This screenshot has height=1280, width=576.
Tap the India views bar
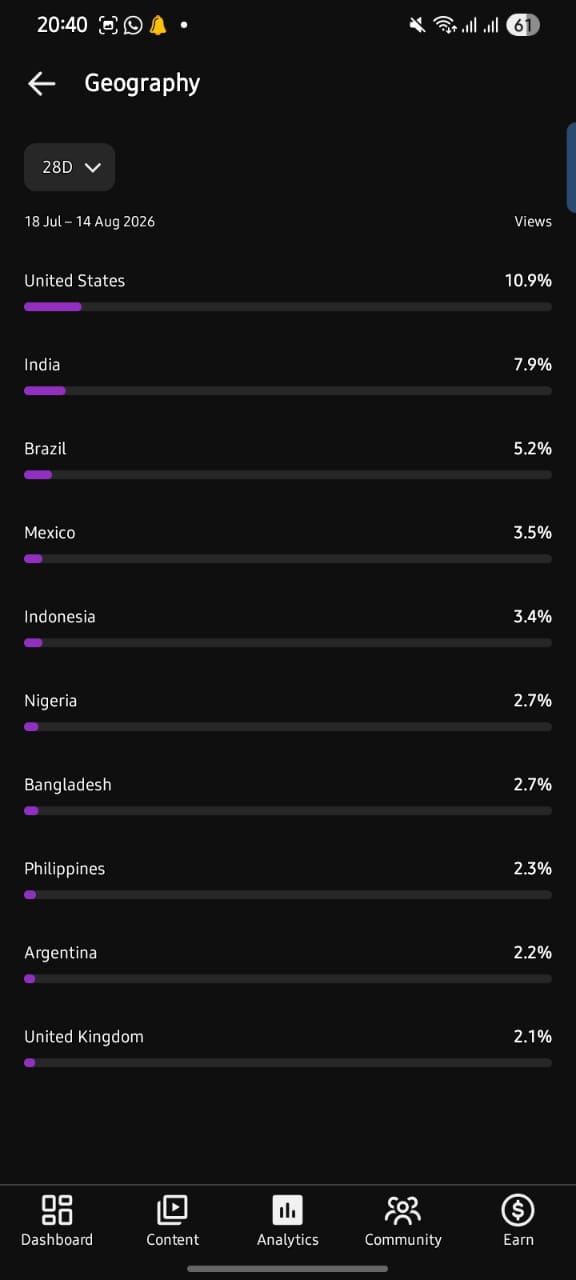288,391
